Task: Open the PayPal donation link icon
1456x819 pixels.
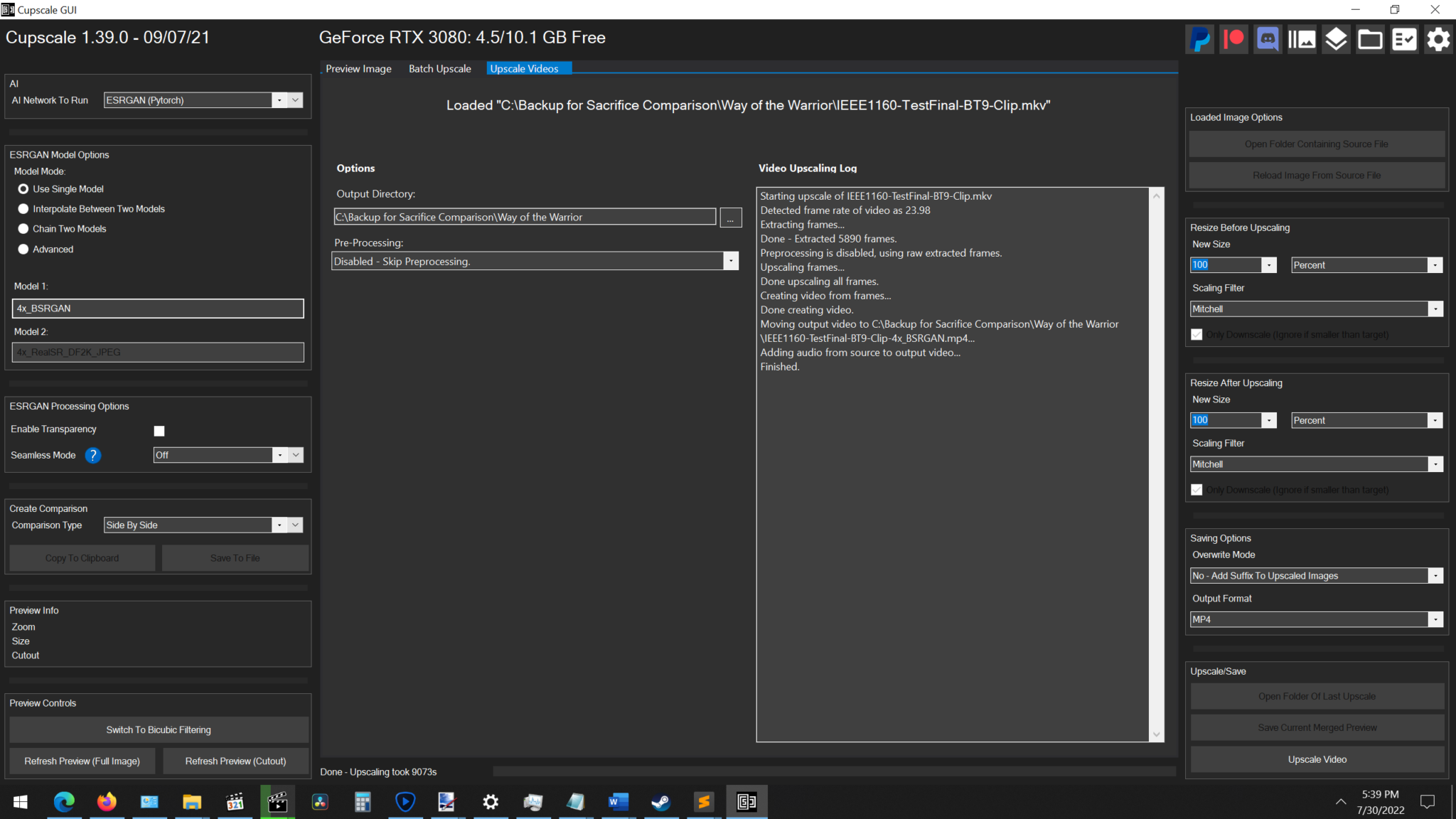Action: coord(1200,39)
